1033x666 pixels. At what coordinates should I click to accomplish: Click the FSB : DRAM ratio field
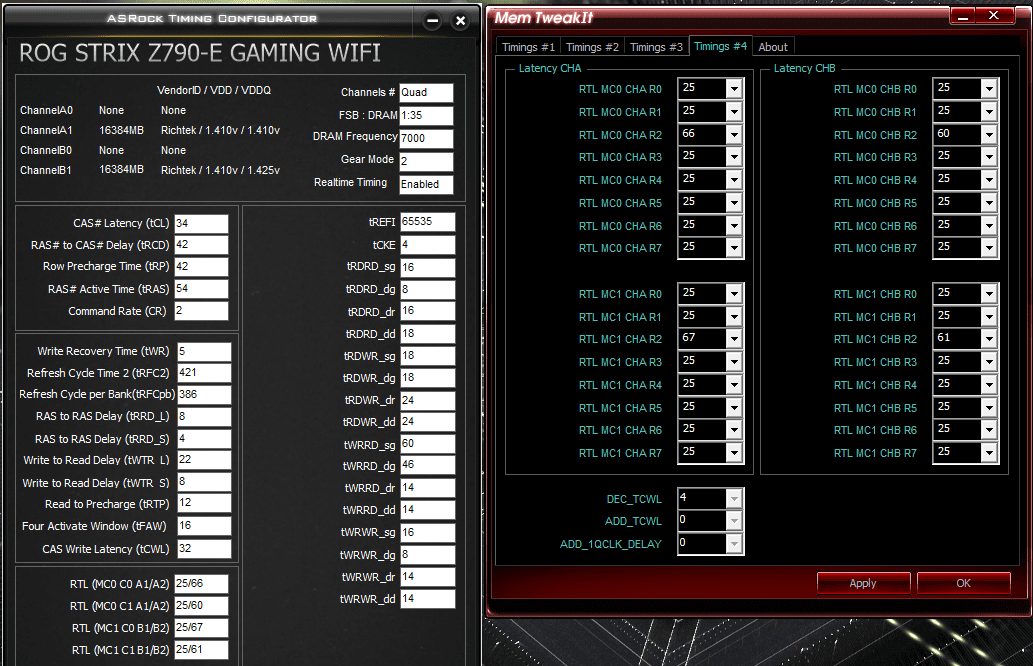[426, 115]
